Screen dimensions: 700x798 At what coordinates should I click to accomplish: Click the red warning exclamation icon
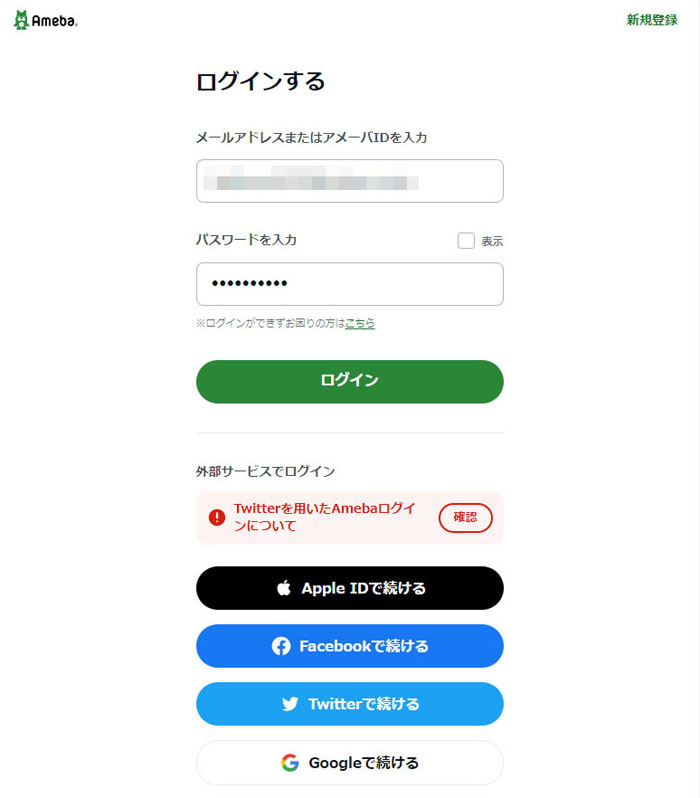coord(217,517)
